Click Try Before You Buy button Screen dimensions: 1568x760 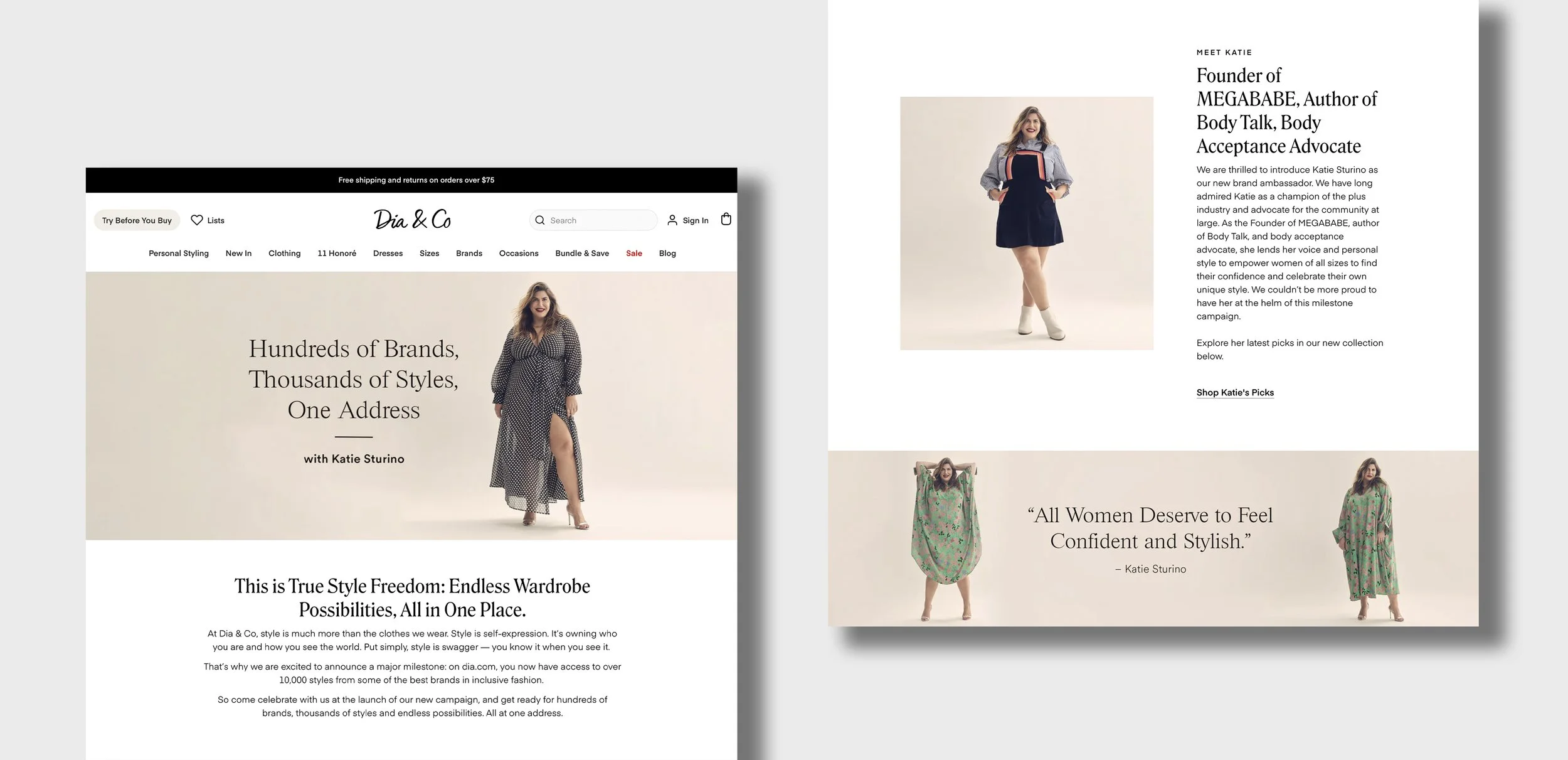137,220
